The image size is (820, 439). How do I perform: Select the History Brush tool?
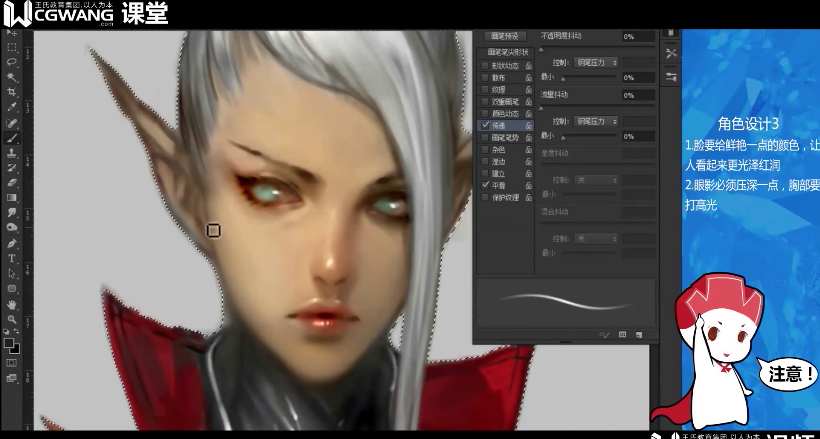point(12,168)
